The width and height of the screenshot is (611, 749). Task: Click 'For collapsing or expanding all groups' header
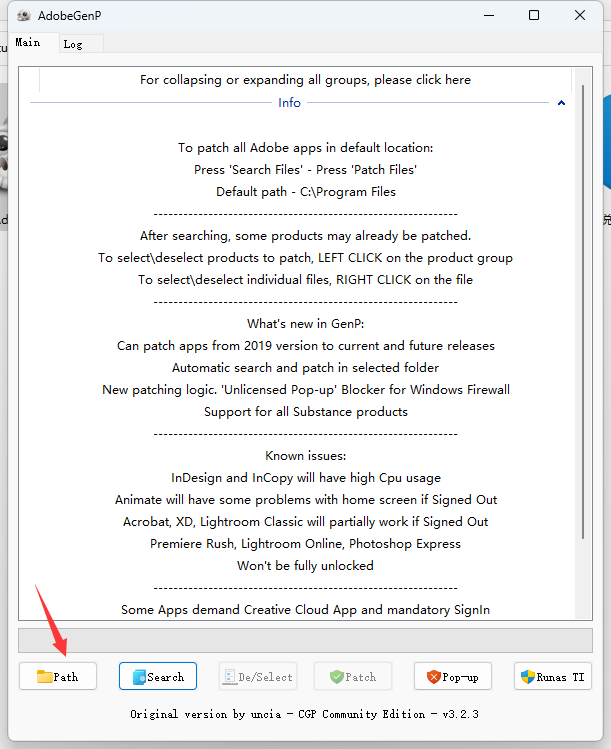(x=305, y=80)
